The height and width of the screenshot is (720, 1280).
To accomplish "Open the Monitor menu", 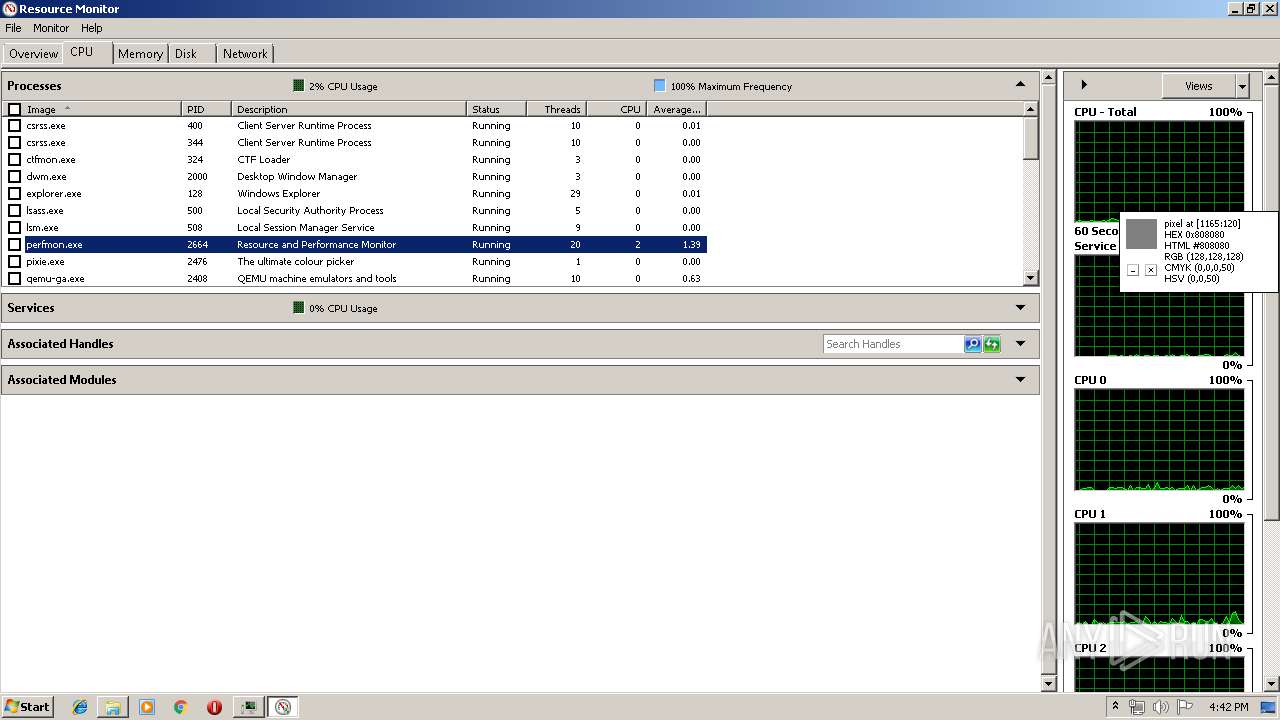I will coord(51,28).
